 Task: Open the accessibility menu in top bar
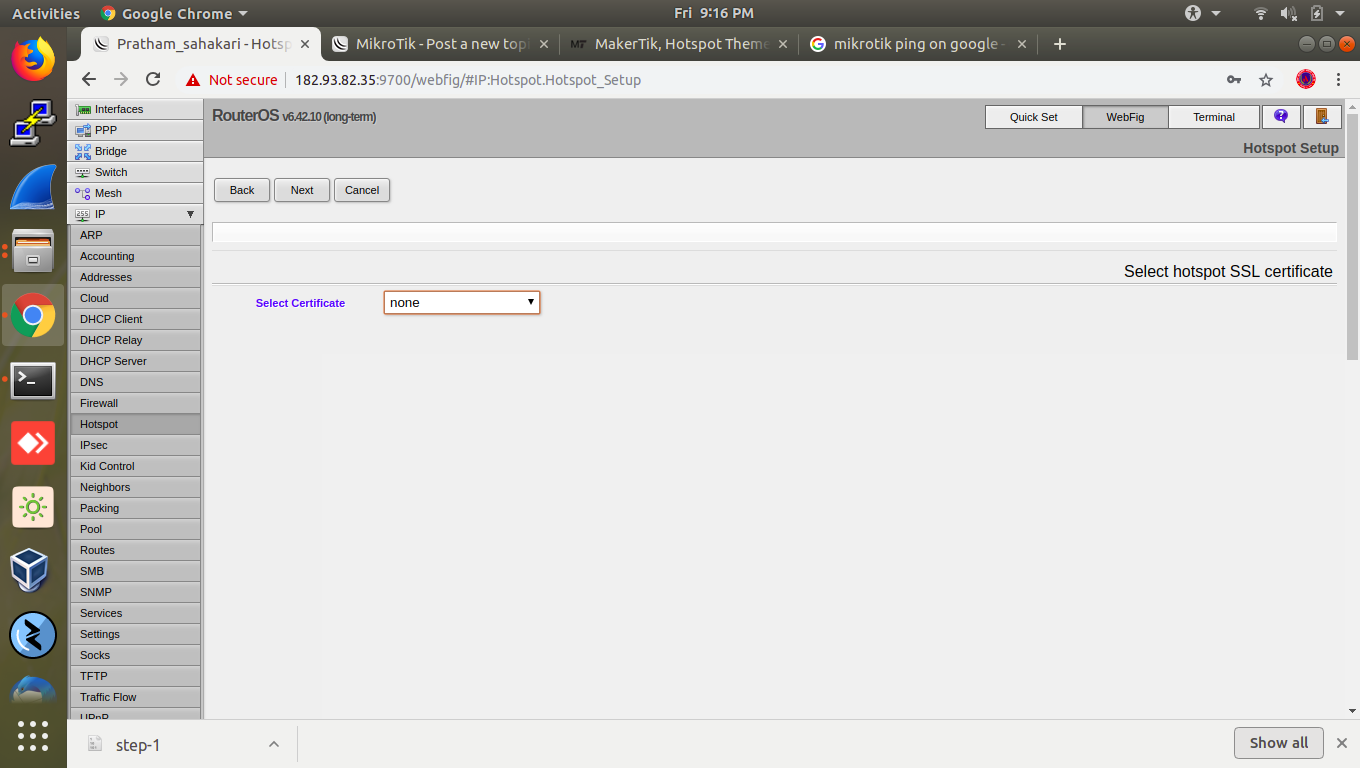[x=1203, y=14]
